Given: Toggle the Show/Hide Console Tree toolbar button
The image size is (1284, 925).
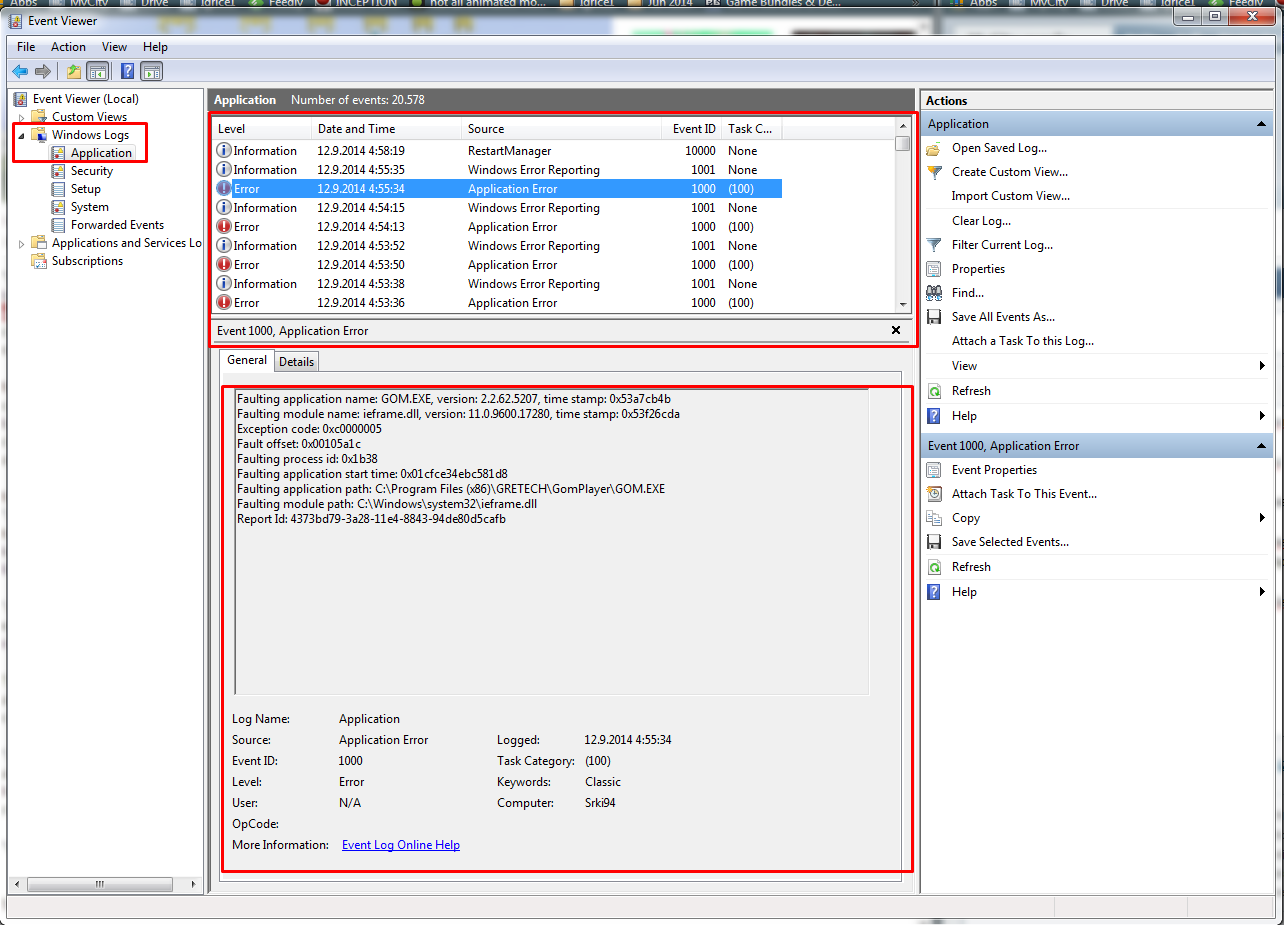Looking at the screenshot, I should [x=98, y=71].
